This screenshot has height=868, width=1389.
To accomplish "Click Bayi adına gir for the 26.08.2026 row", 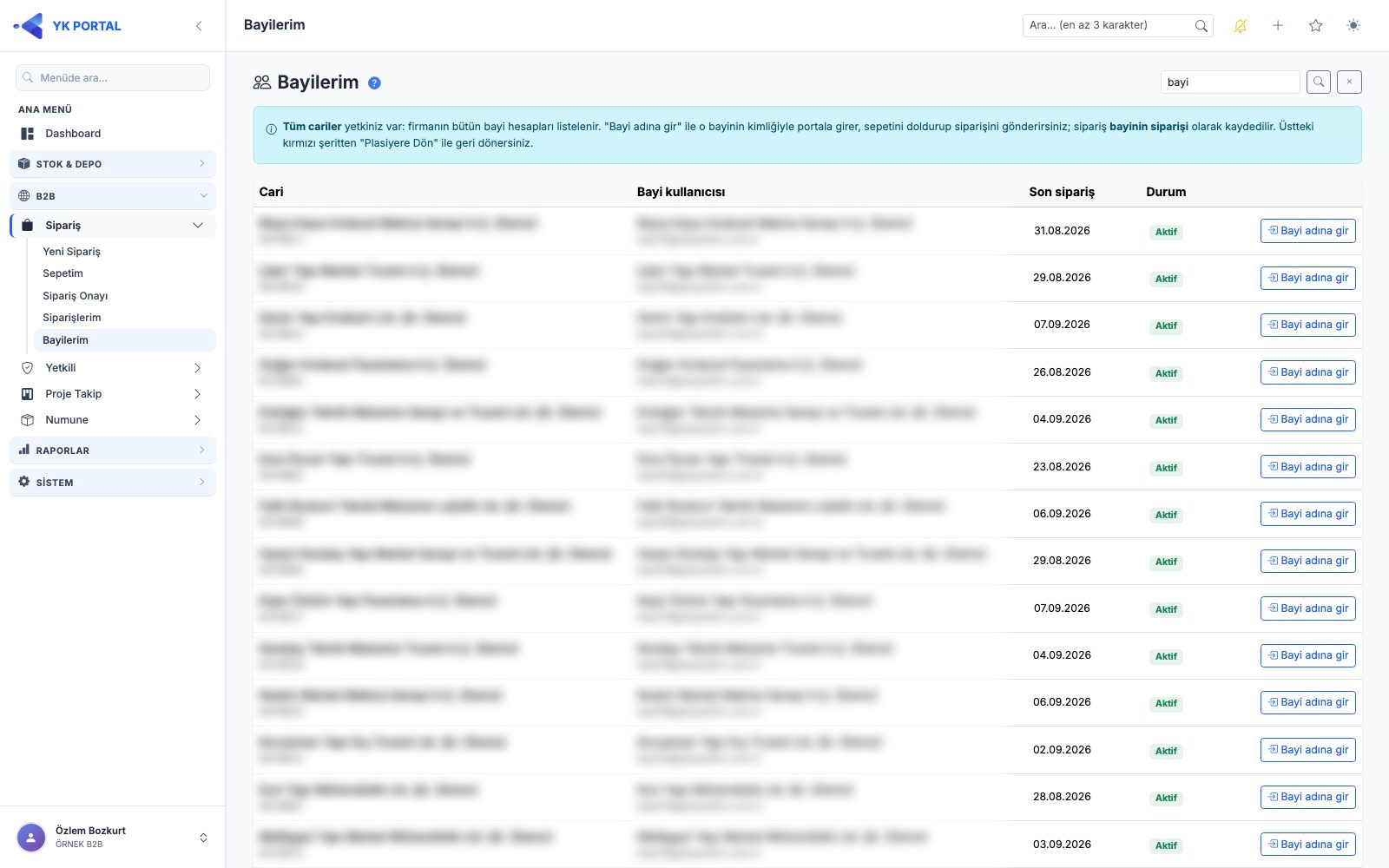I will (1307, 372).
